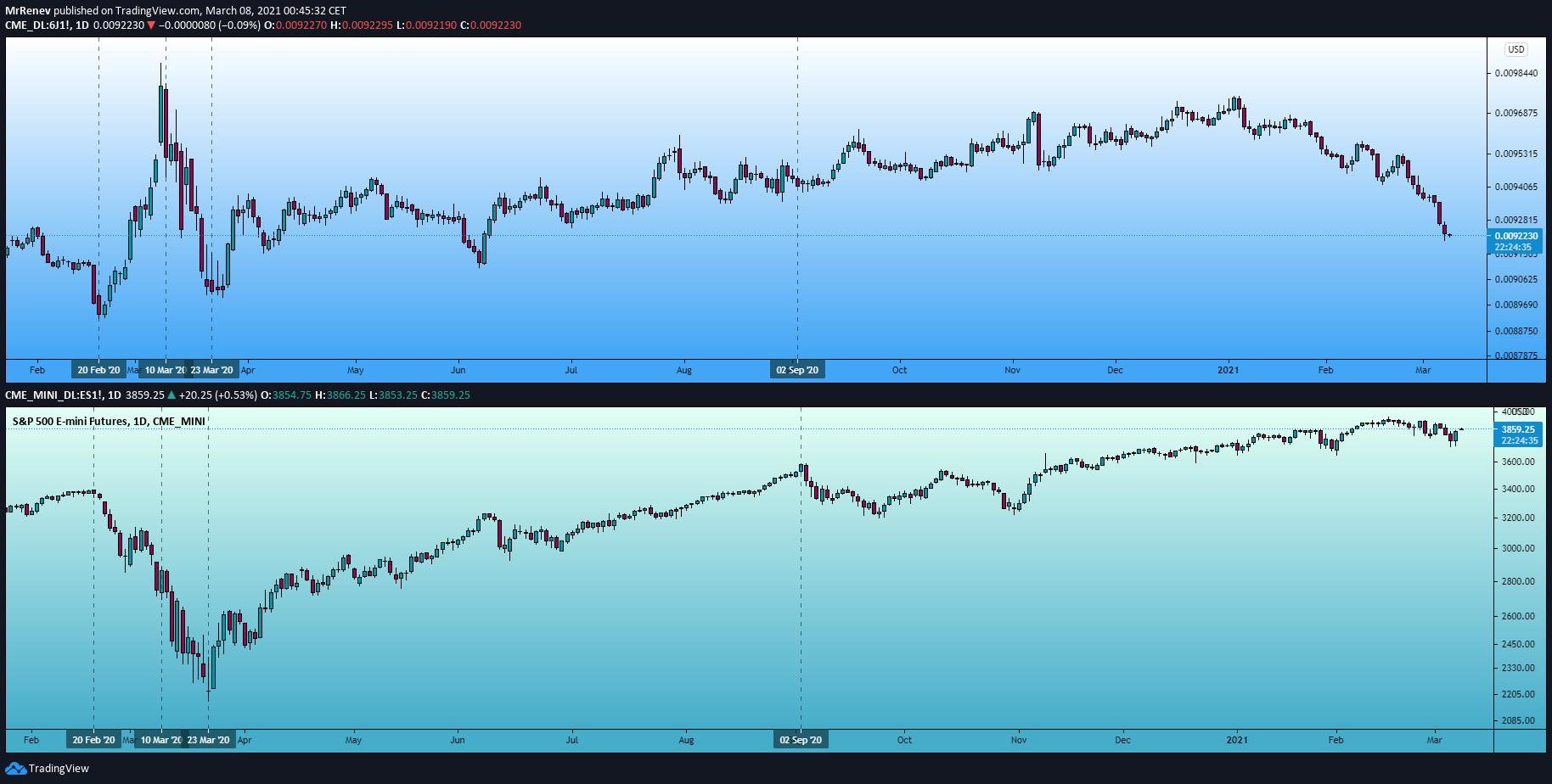Click the 0.0092230 current price label

pos(1515,237)
